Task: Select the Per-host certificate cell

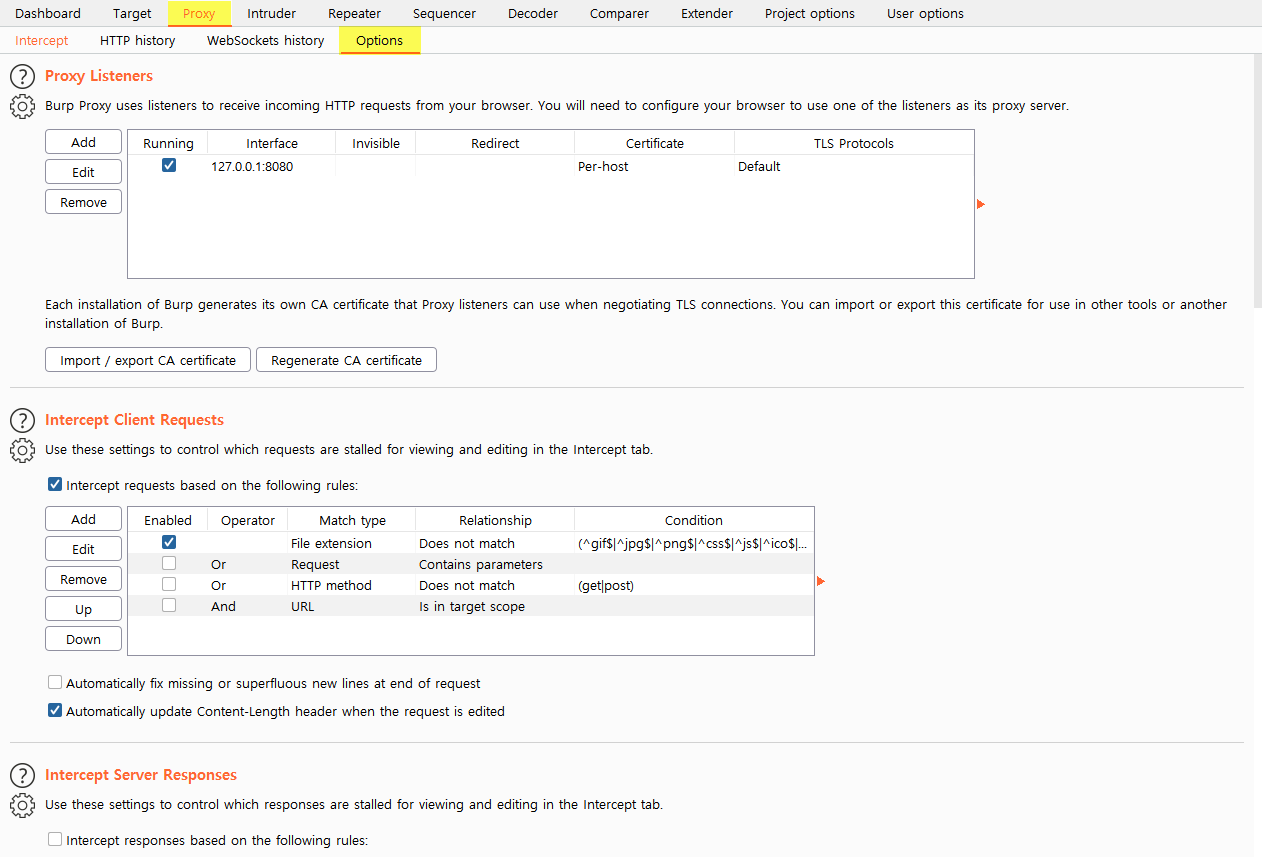Action: pos(655,166)
